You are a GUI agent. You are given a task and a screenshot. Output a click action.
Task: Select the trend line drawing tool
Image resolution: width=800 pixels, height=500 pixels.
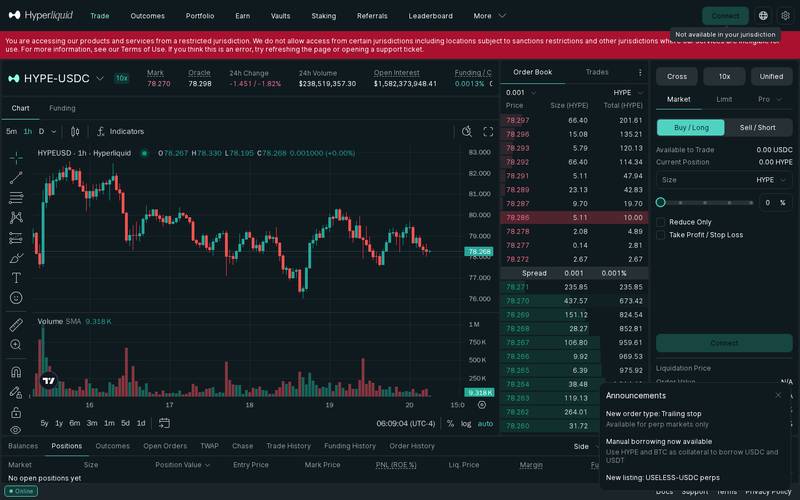pyautogui.click(x=16, y=178)
